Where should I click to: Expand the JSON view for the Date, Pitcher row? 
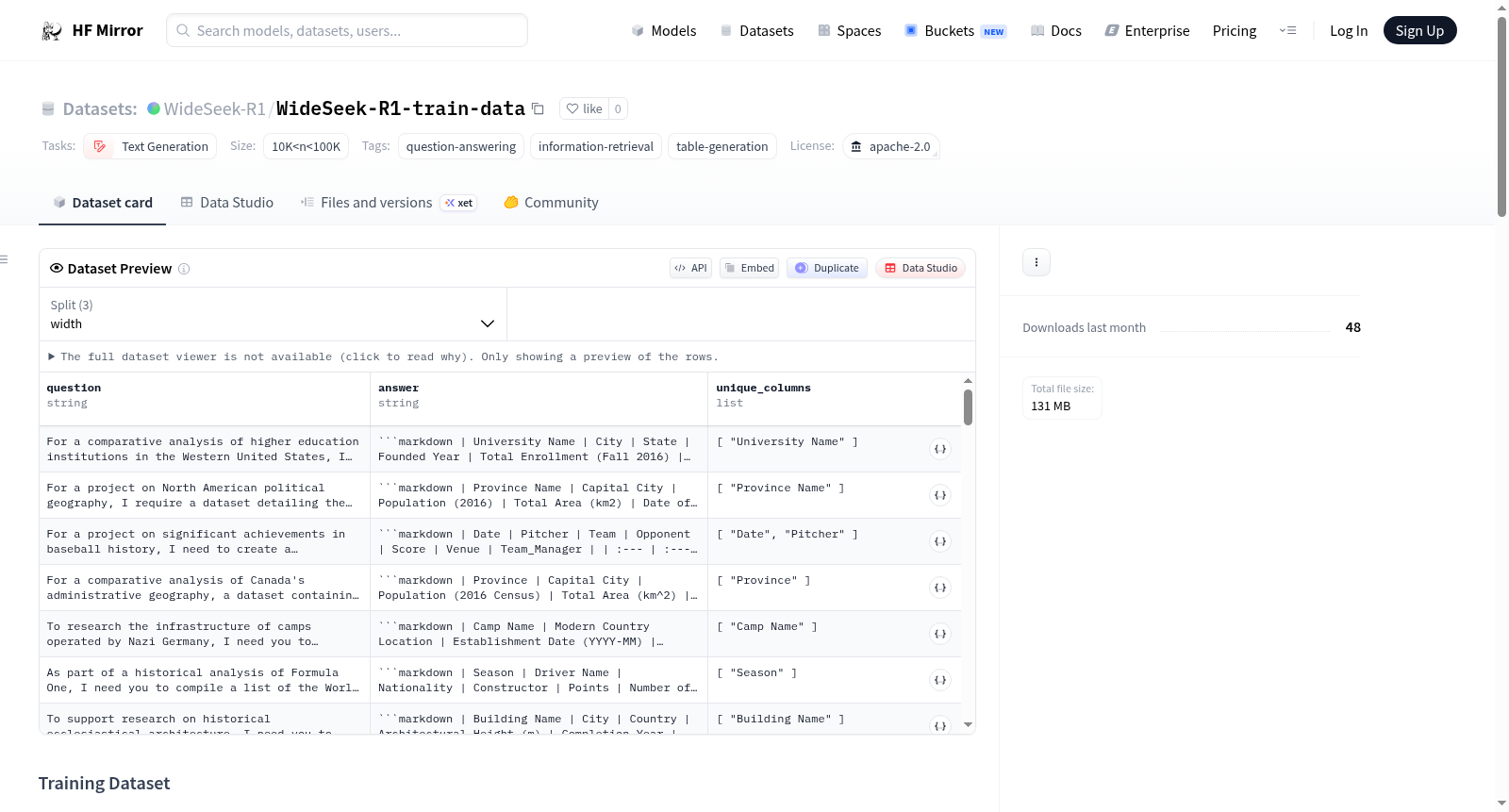coord(940,541)
